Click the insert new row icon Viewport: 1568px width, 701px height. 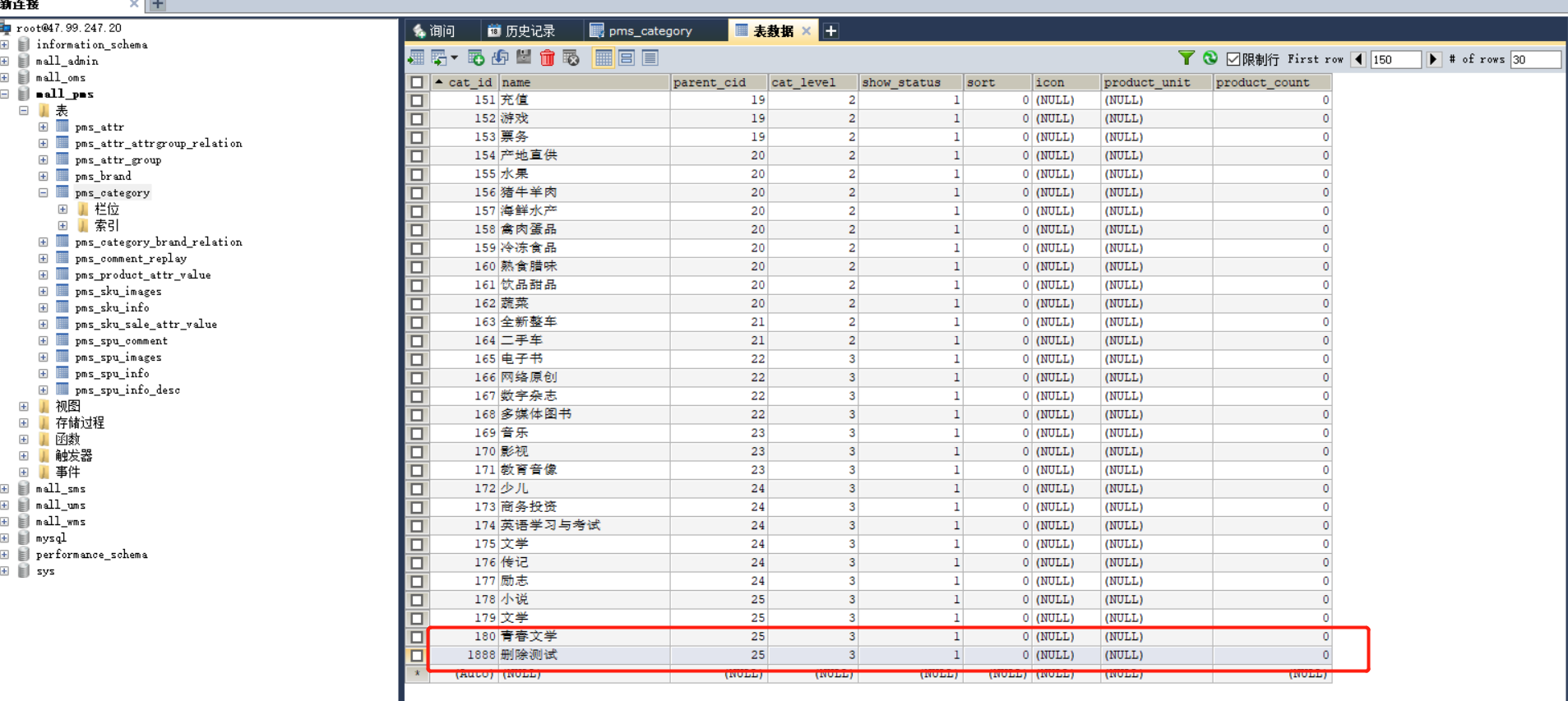pyautogui.click(x=475, y=58)
